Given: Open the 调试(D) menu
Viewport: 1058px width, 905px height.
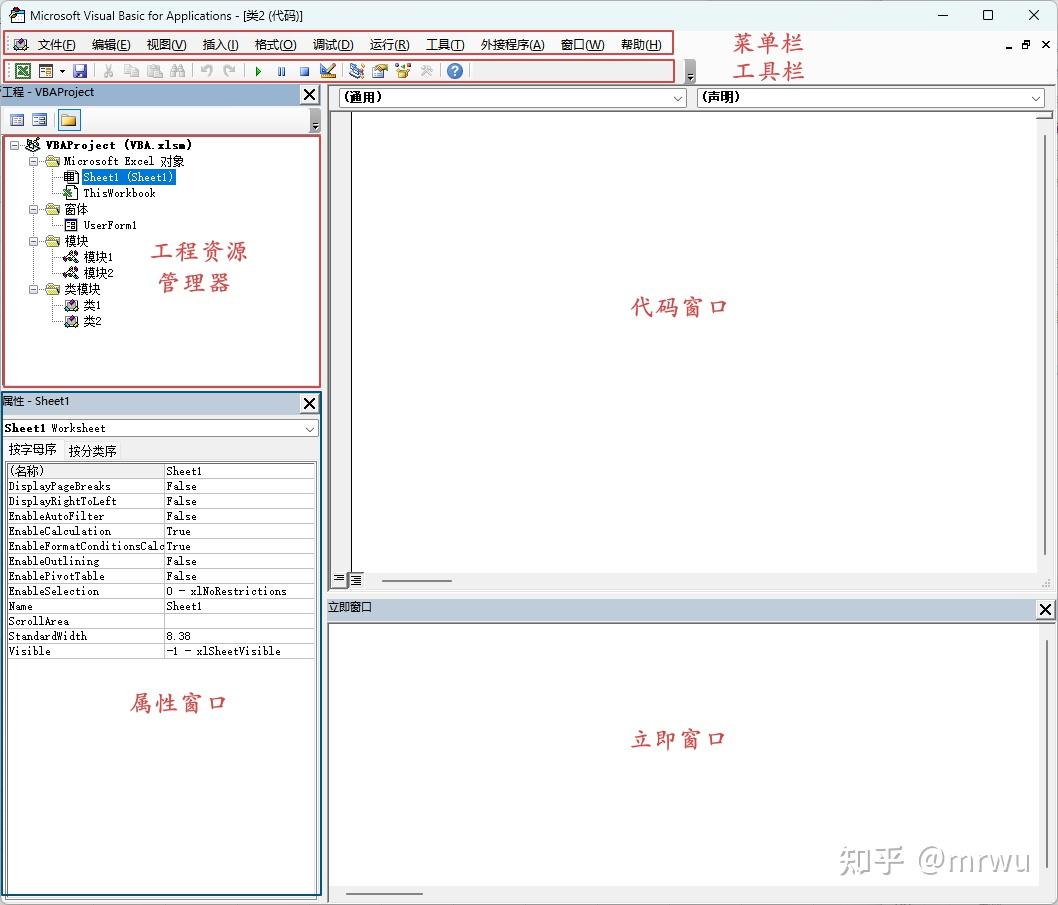Looking at the screenshot, I should pos(333,44).
